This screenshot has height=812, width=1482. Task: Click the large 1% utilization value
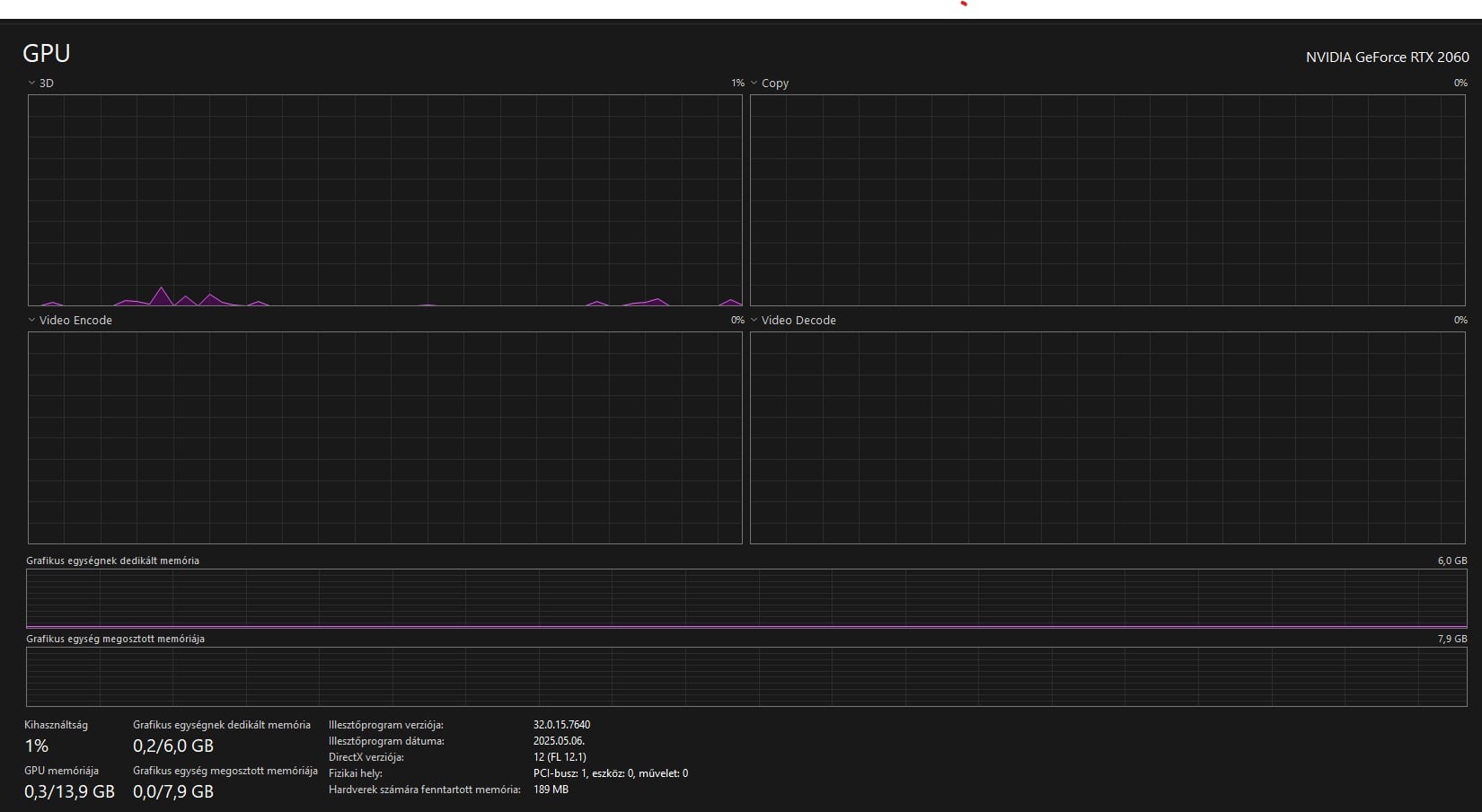pyautogui.click(x=37, y=746)
